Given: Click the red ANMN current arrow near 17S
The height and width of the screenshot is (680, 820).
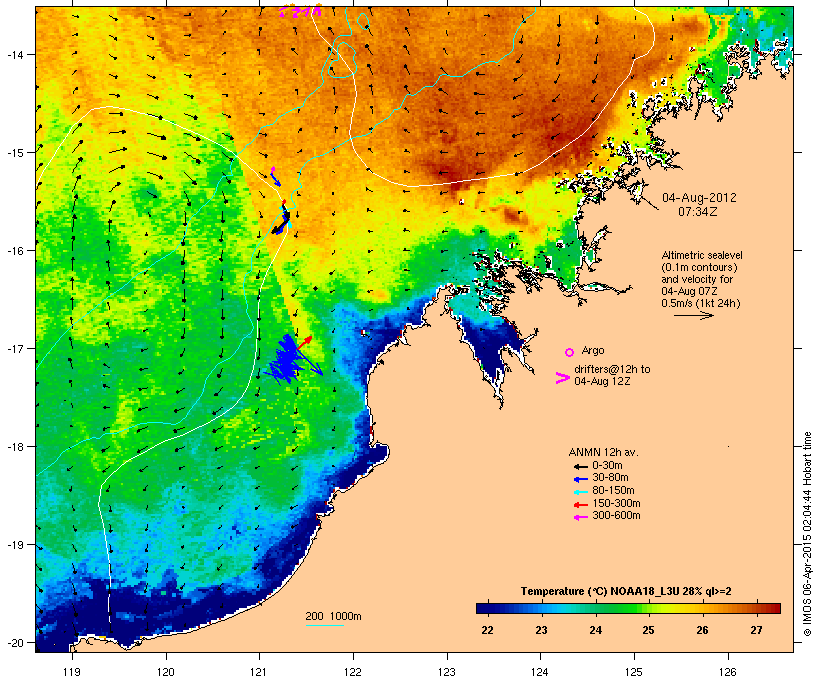Looking at the screenshot, I should coord(304,343).
